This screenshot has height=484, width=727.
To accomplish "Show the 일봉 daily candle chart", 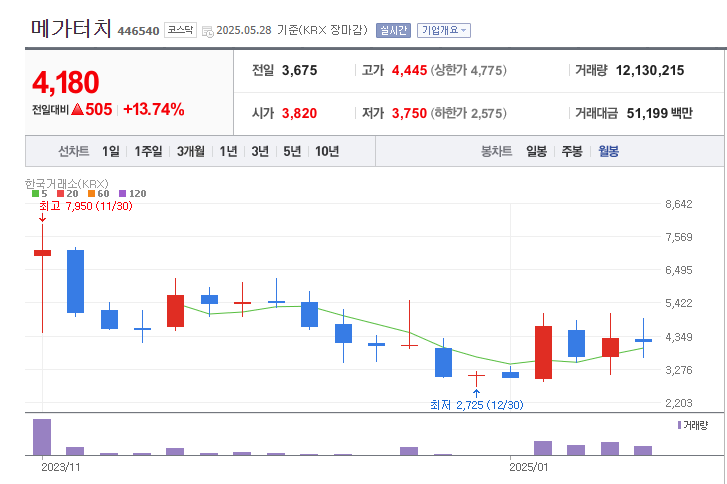I will tap(536, 151).
